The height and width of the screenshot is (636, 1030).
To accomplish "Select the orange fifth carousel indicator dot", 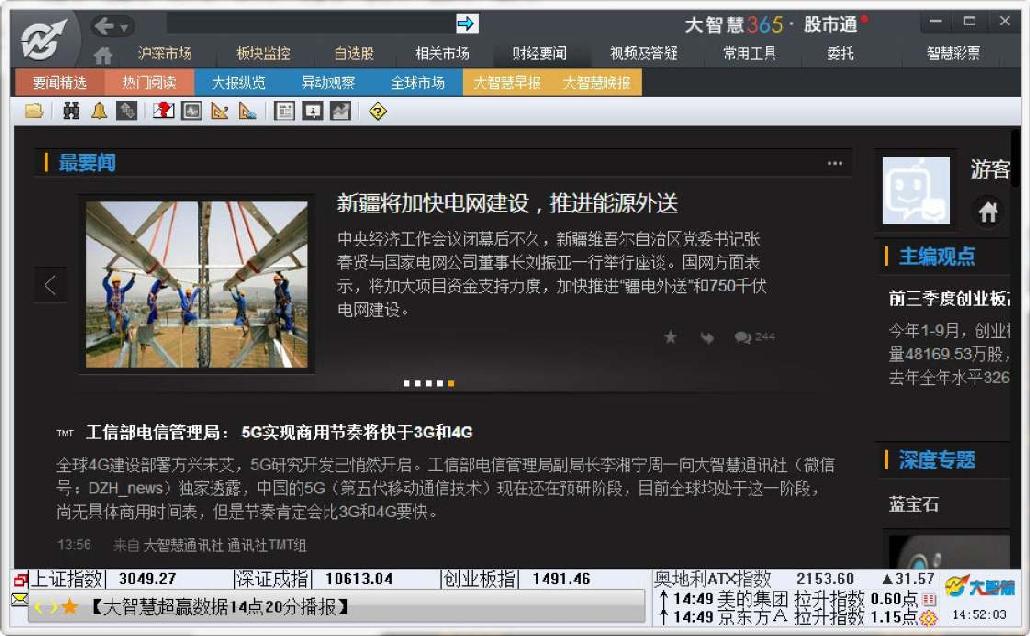I will 451,383.
